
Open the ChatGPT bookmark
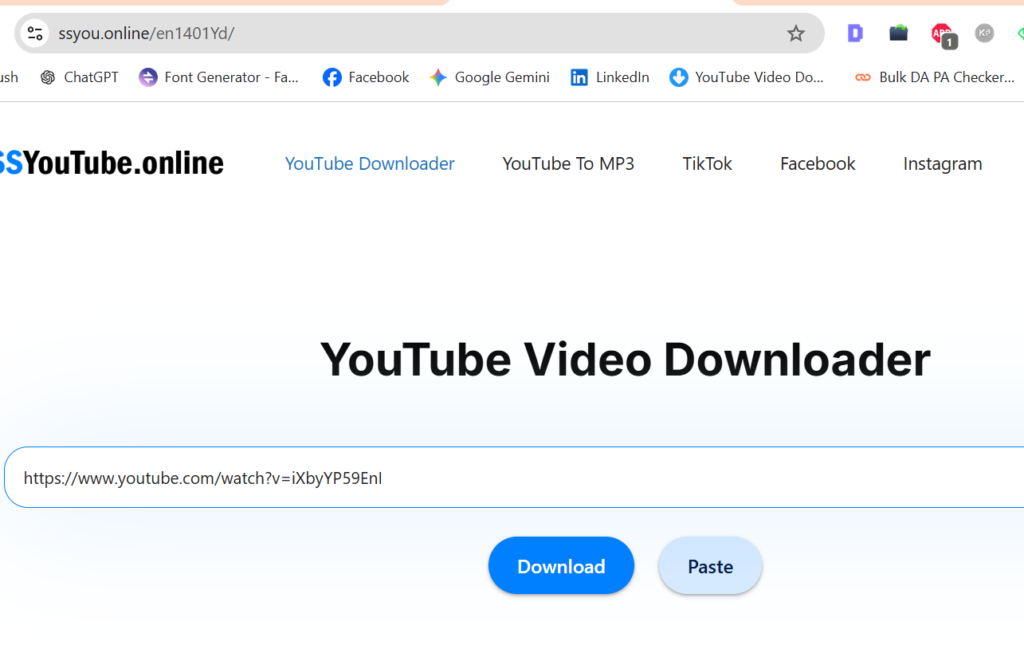tap(79, 77)
